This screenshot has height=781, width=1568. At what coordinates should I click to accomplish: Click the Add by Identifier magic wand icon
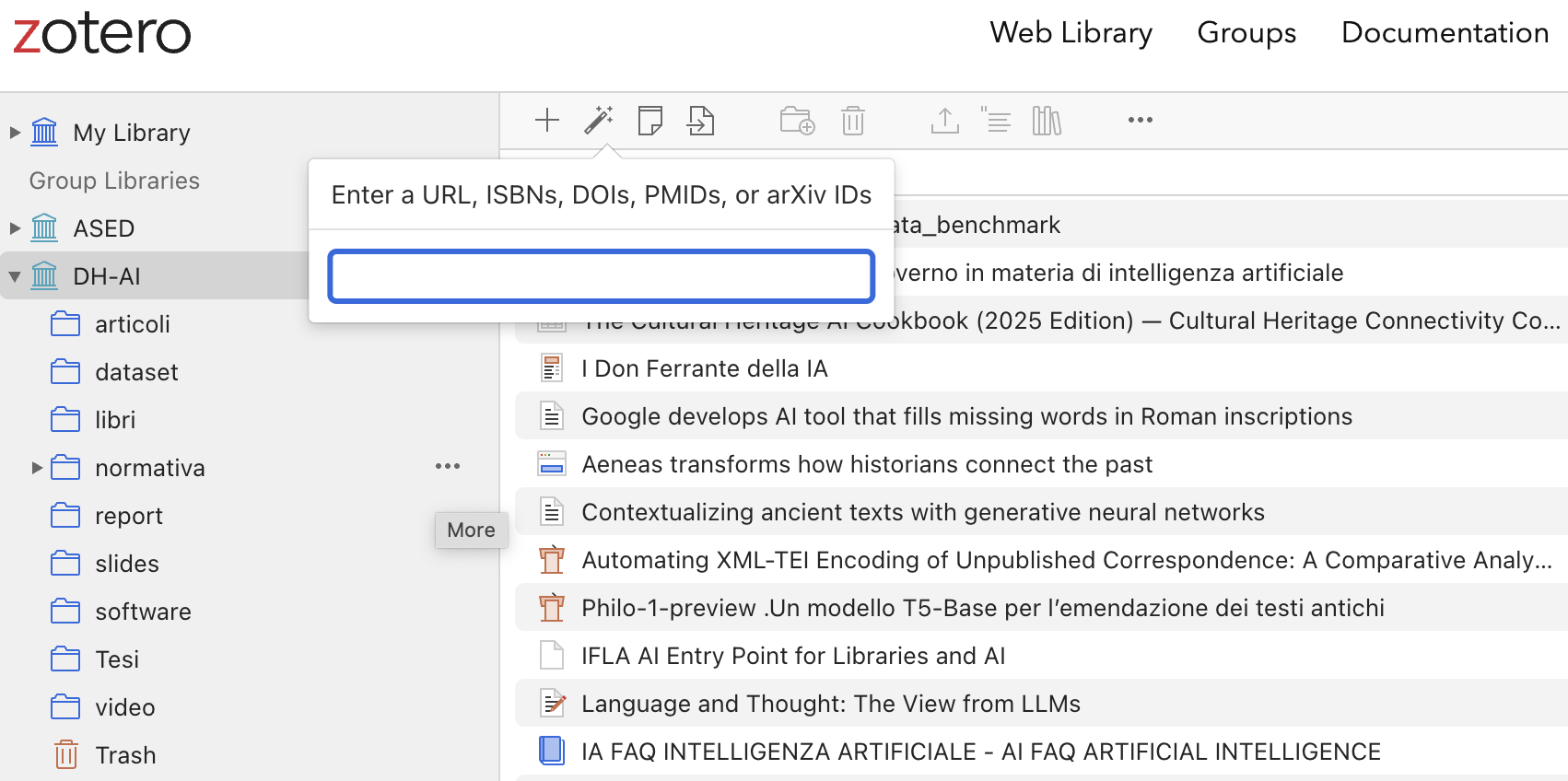point(599,120)
